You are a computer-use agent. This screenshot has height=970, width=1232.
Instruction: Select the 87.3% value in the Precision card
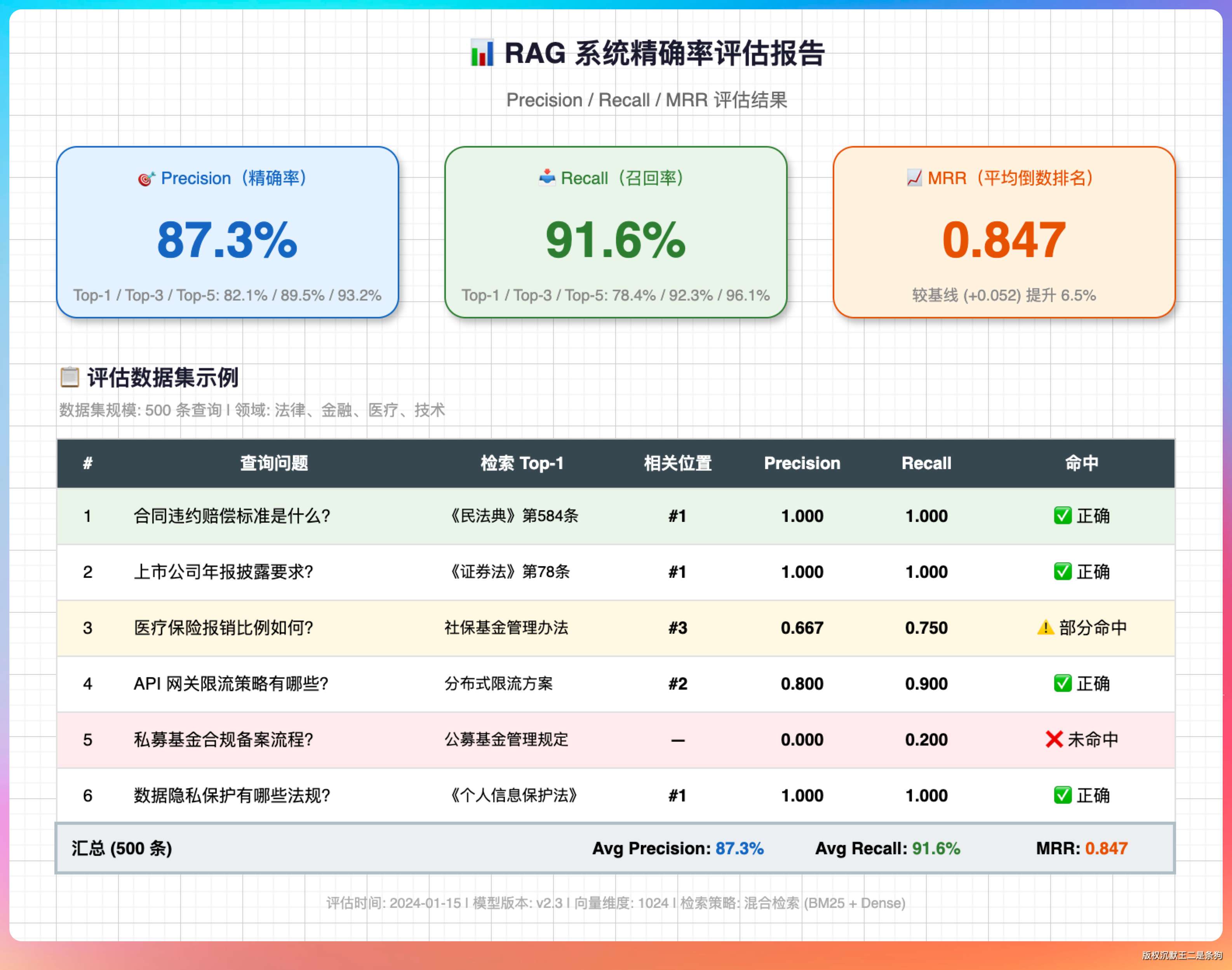point(227,240)
